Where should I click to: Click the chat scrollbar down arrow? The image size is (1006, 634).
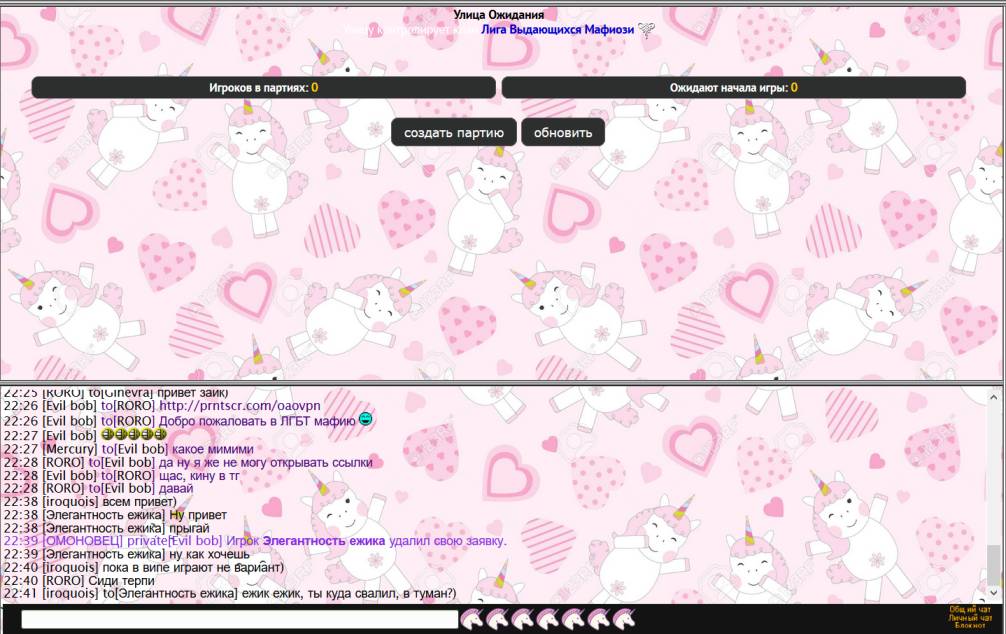tap(994, 594)
